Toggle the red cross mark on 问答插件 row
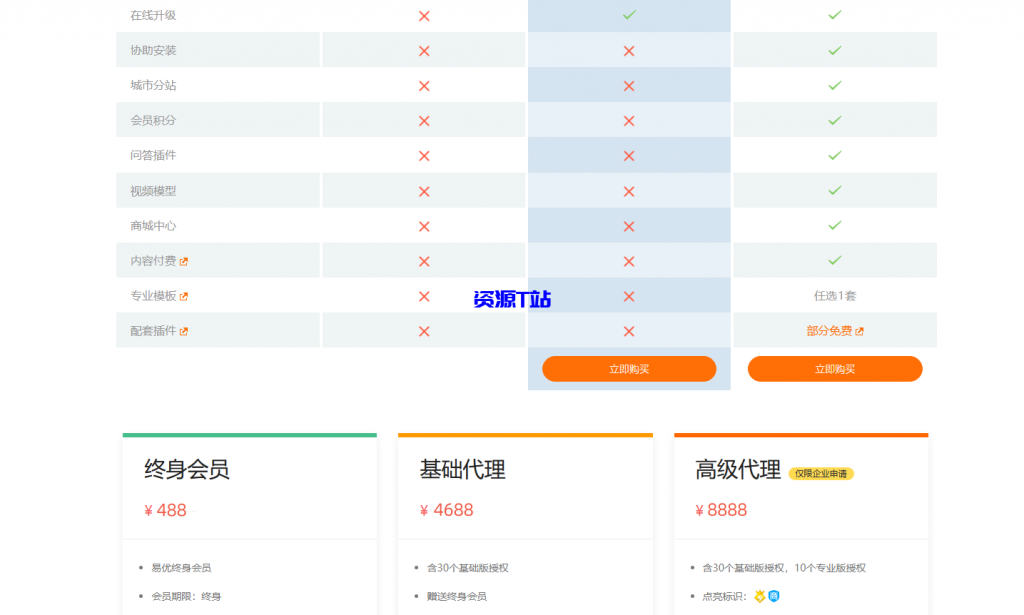The image size is (1024, 615). (x=628, y=155)
